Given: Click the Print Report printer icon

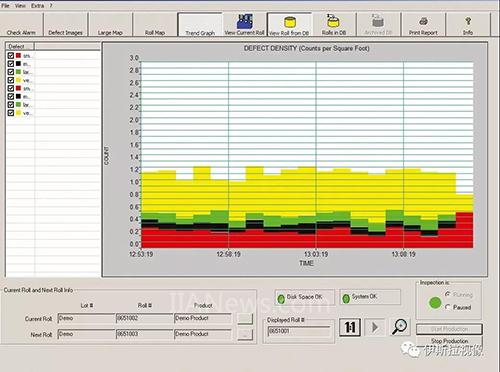Looking at the screenshot, I should pyautogui.click(x=423, y=21).
